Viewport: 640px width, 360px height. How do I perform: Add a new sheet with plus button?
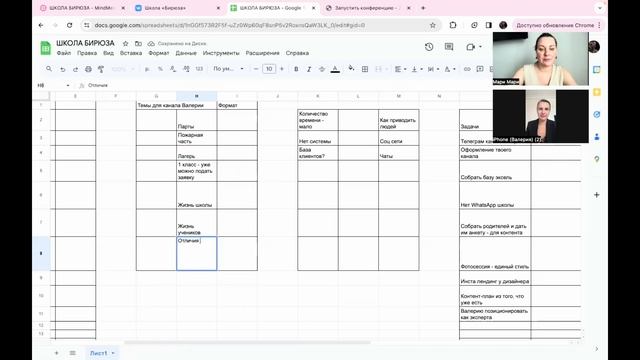tap(56, 353)
